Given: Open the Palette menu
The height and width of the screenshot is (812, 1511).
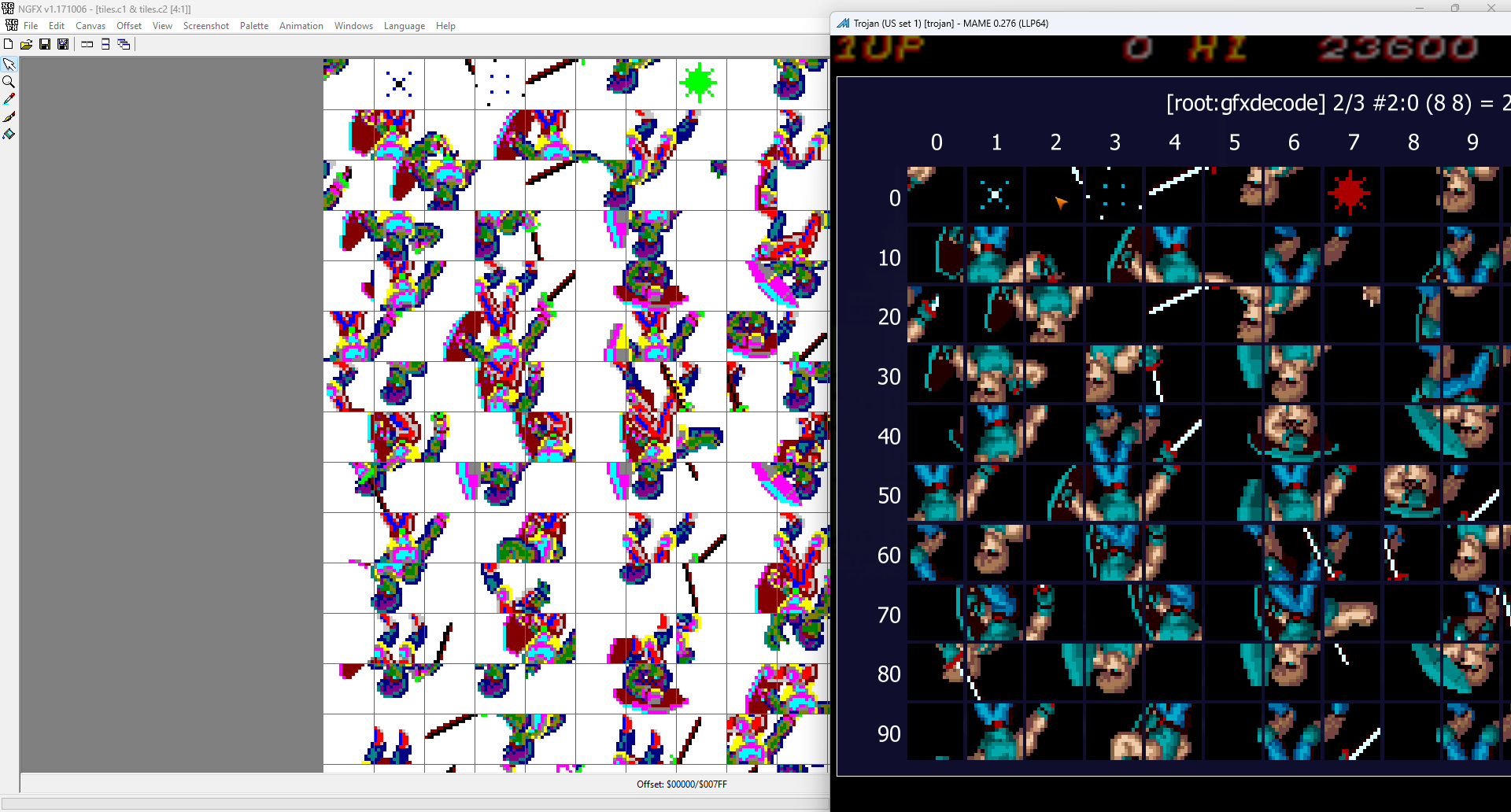Looking at the screenshot, I should (x=254, y=26).
